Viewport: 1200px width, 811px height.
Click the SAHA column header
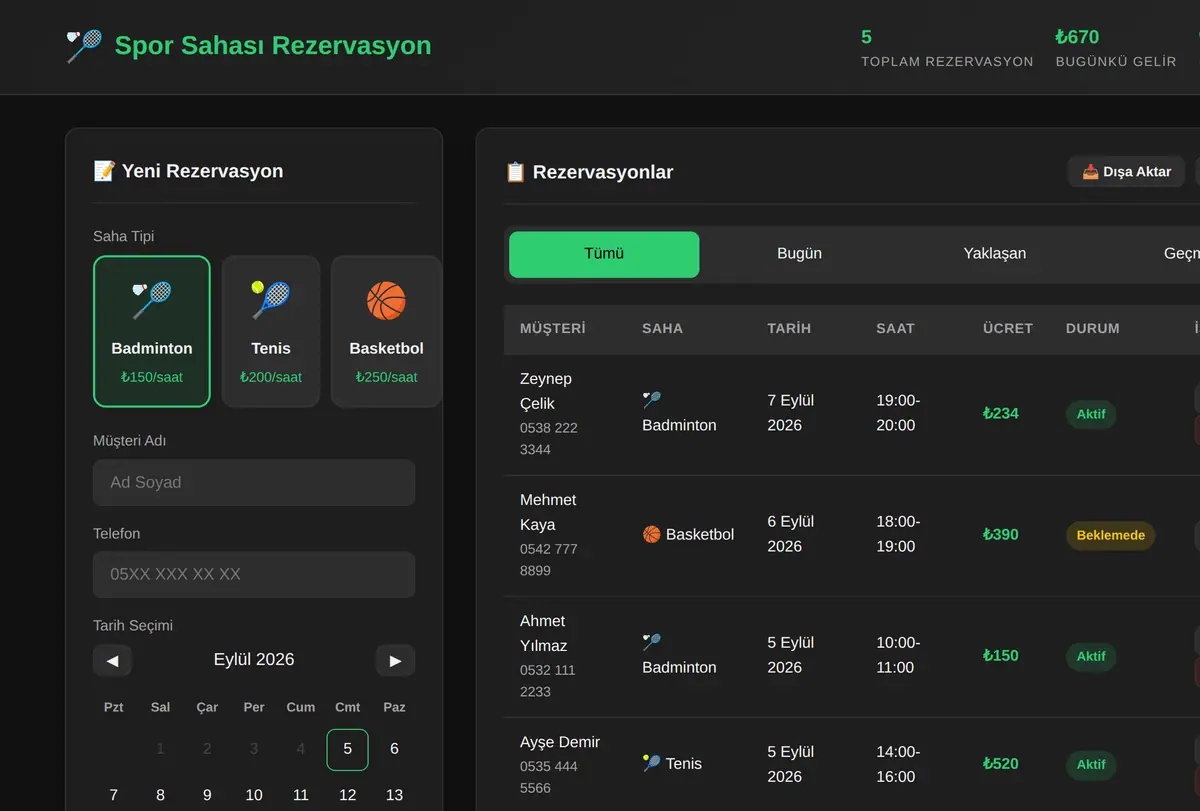pyautogui.click(x=662, y=328)
